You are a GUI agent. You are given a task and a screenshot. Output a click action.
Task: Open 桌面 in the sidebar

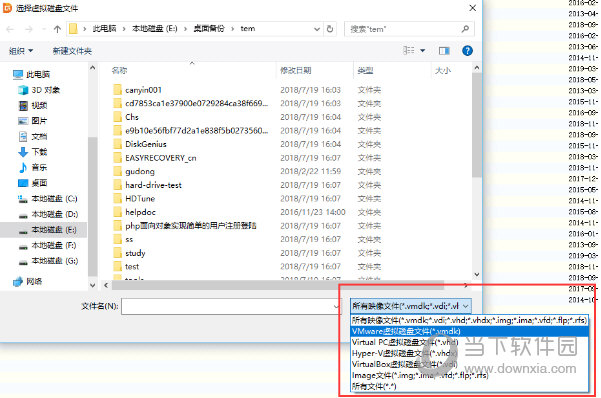click(33, 183)
